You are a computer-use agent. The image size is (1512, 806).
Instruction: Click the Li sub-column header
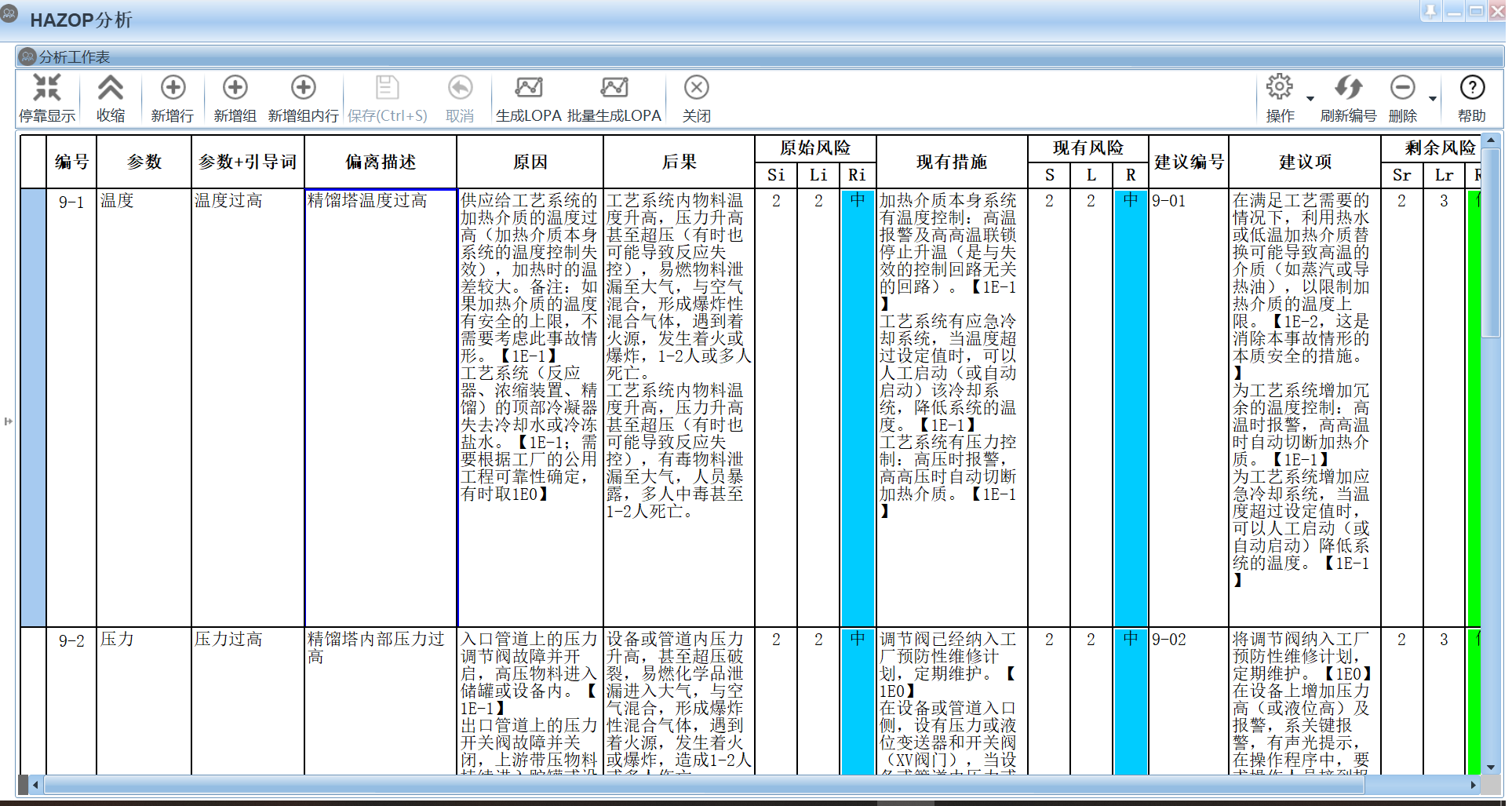818,175
